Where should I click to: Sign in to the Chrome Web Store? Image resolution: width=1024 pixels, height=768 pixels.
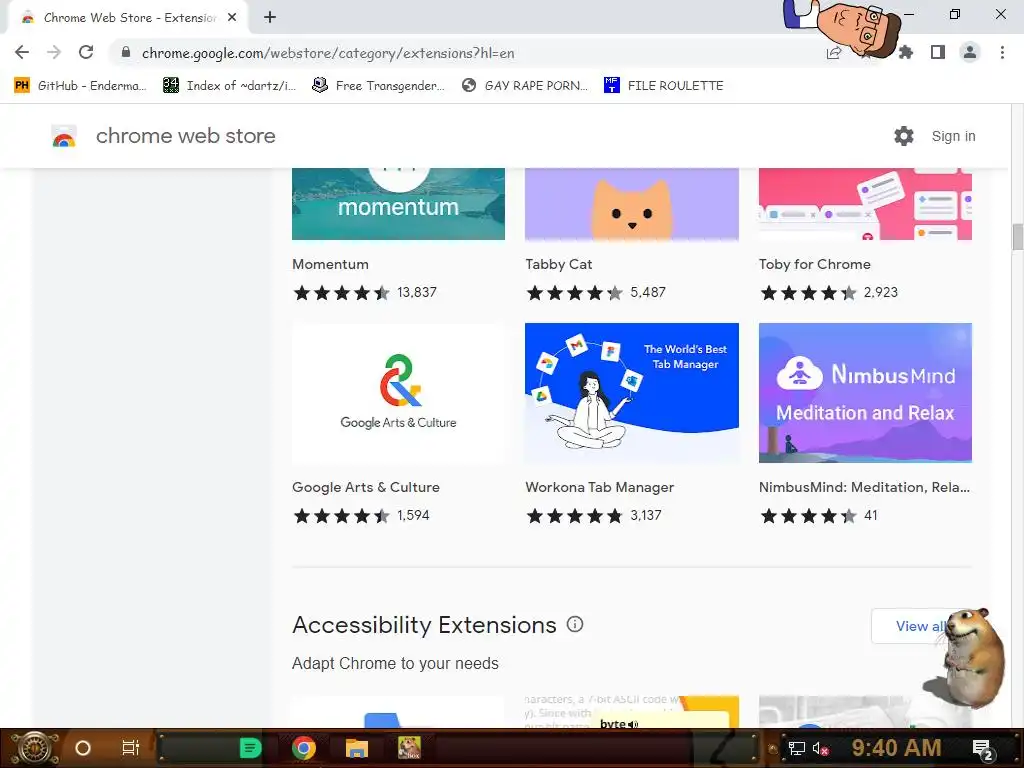[953, 136]
